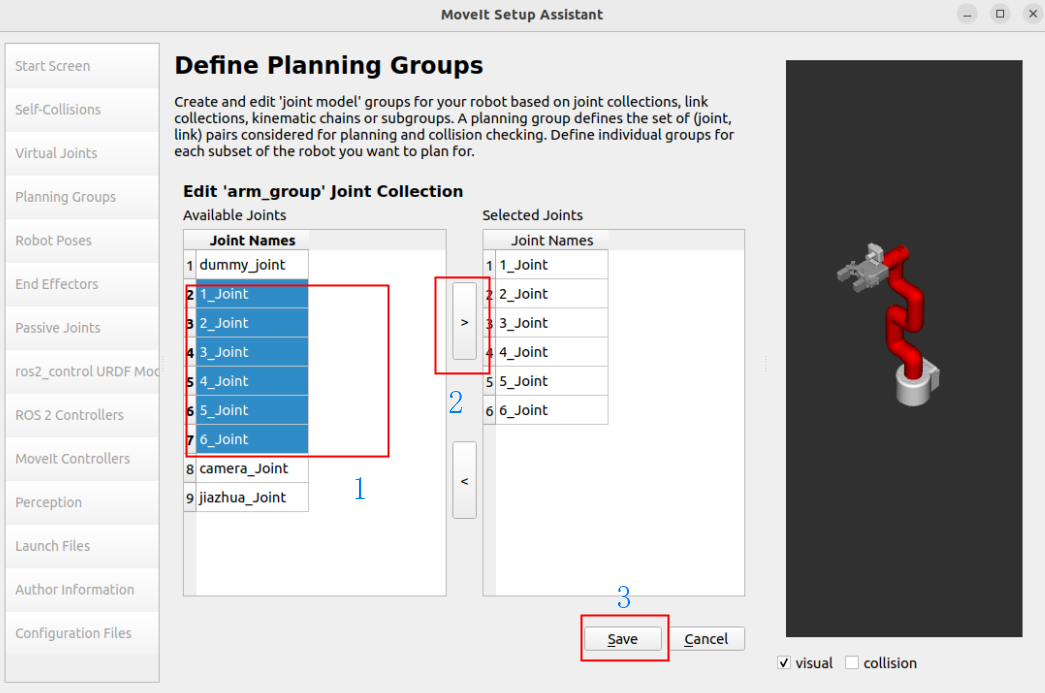
Task: Close the MoveIt Setup Assistant window
Action: [x=1033, y=14]
